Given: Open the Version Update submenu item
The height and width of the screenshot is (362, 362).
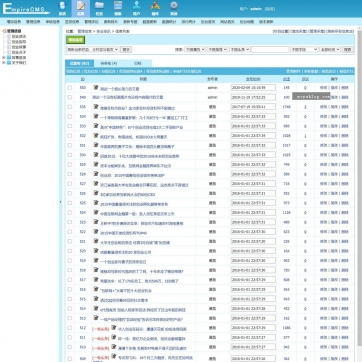Looking at the screenshot, I should click(x=266, y=22).
